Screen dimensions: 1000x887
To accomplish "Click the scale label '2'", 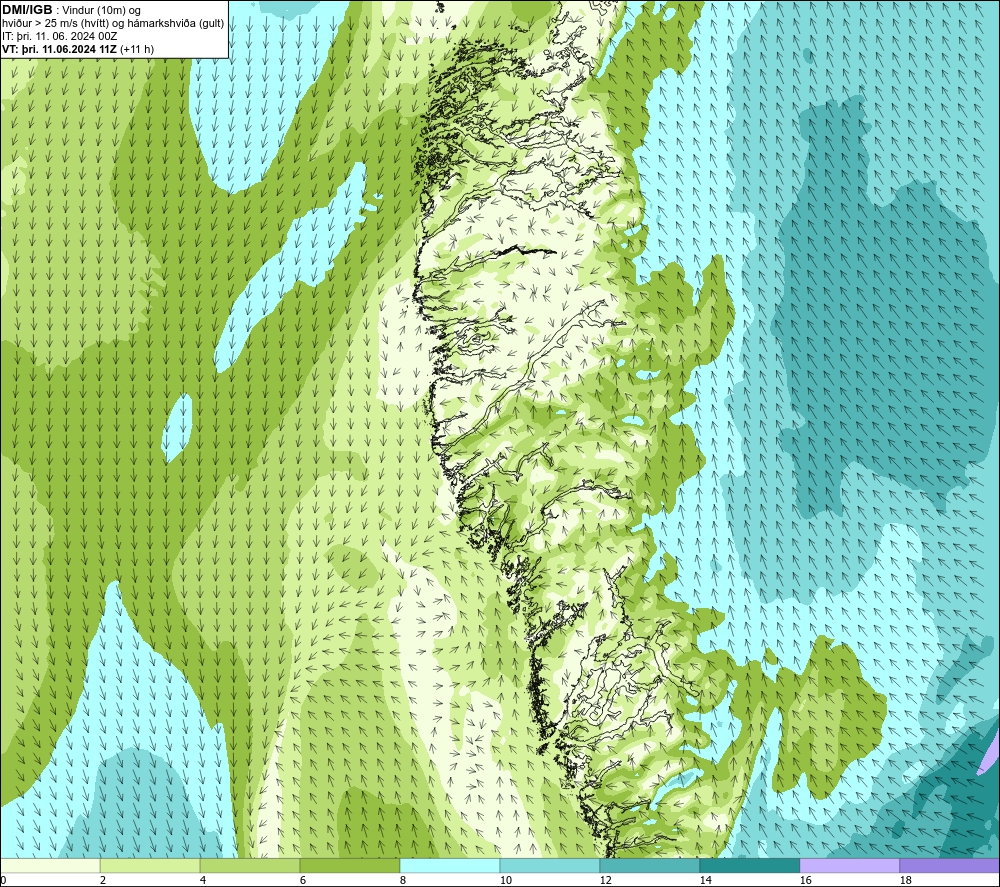I will pyautogui.click(x=103, y=880).
